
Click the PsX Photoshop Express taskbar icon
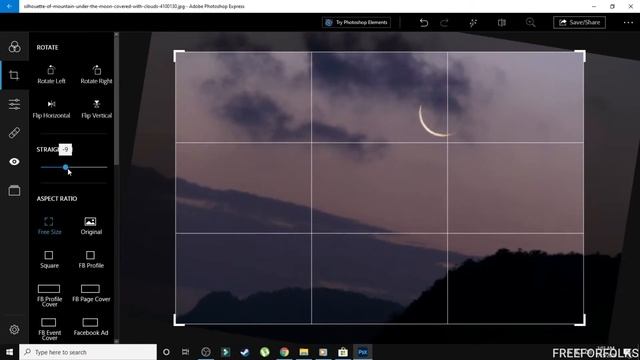pos(362,352)
